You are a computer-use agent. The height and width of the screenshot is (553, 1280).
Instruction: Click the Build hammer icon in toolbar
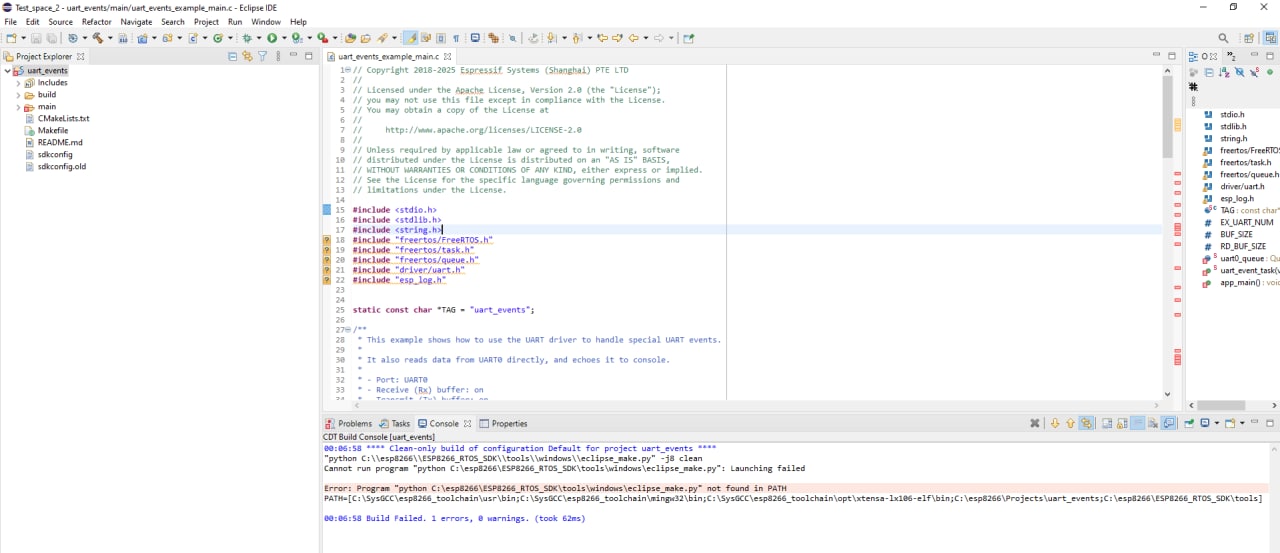click(97, 38)
